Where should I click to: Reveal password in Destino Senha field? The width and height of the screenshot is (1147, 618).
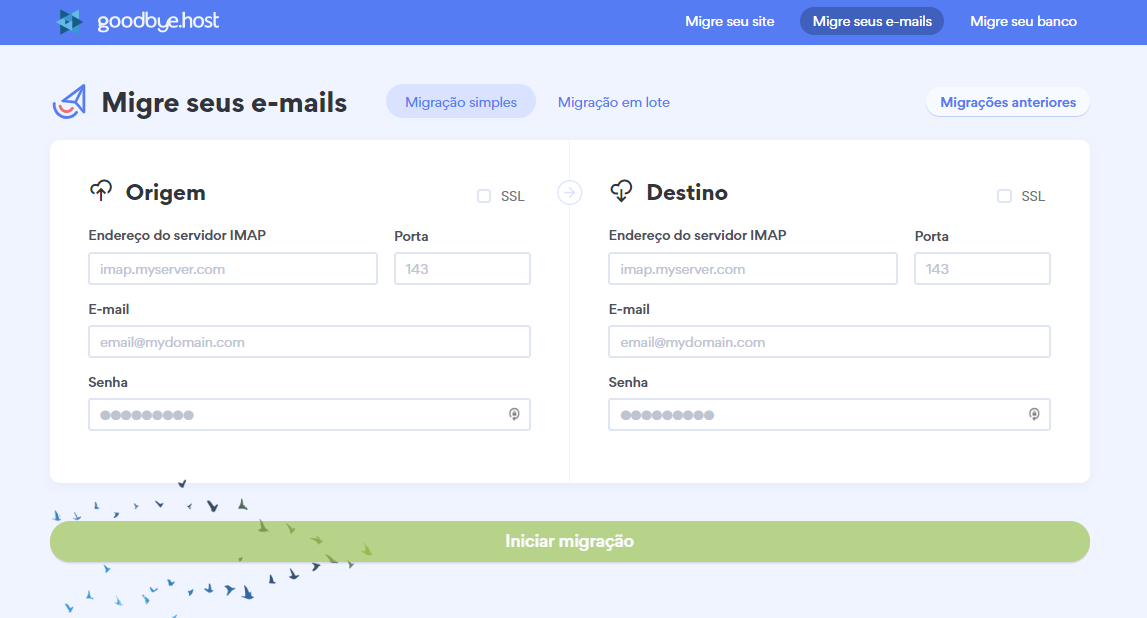(1034, 415)
